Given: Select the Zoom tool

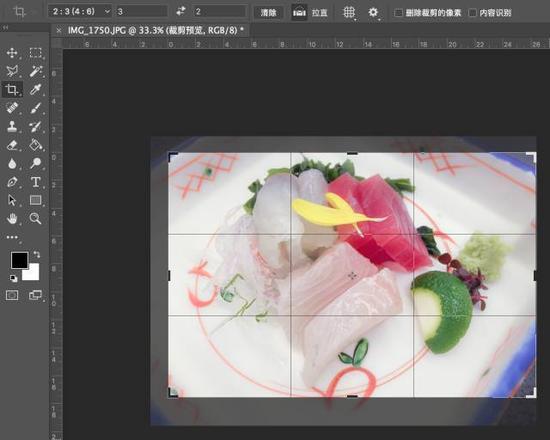Looking at the screenshot, I should coord(35,218).
